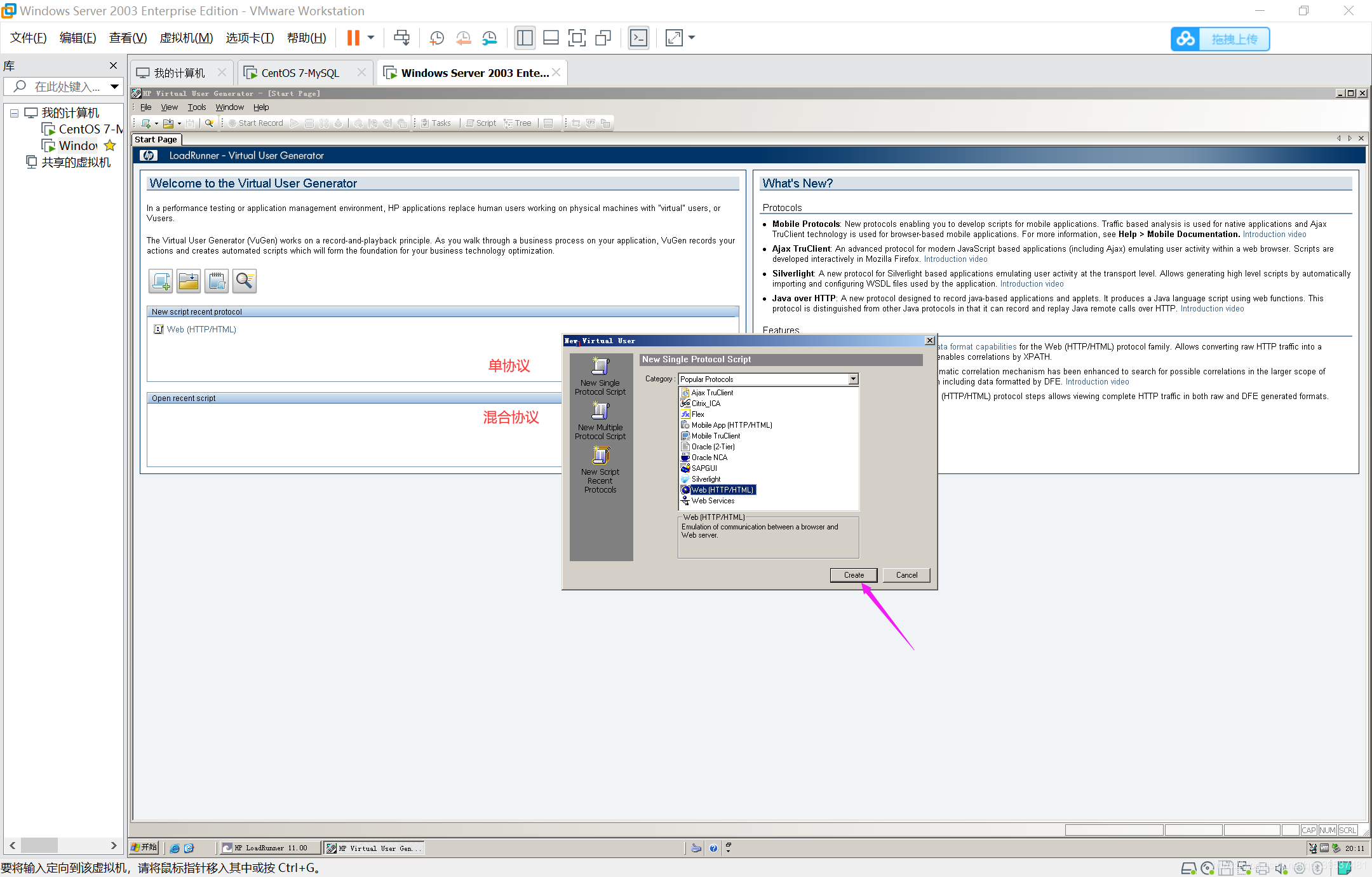Select Silverlight protocol in list
This screenshot has height=877, width=1372.
706,479
